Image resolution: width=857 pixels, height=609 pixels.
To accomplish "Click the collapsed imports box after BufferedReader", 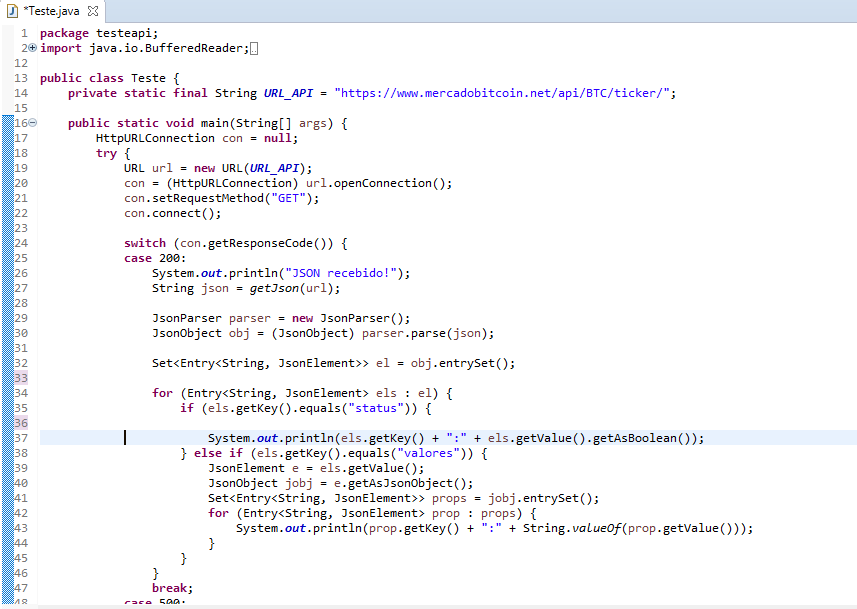I will click(254, 49).
